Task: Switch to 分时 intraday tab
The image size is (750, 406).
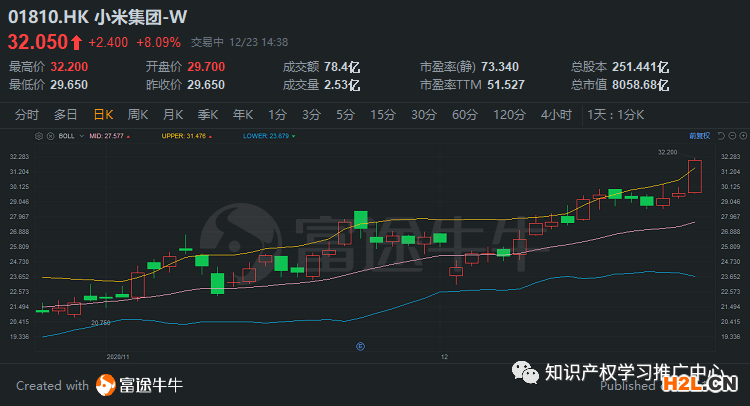Action: pyautogui.click(x=27, y=115)
